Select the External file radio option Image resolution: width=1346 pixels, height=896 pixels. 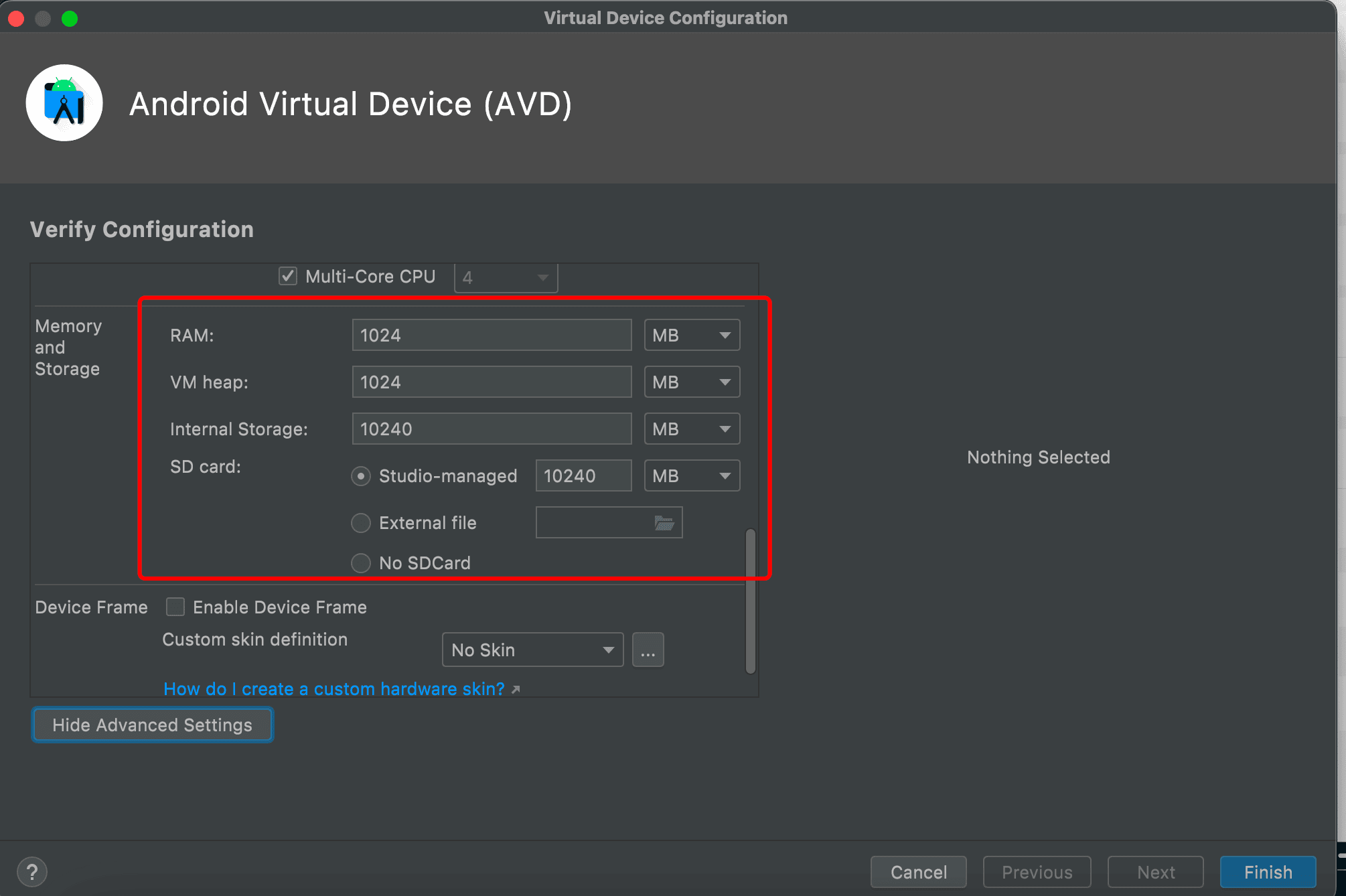click(x=361, y=523)
